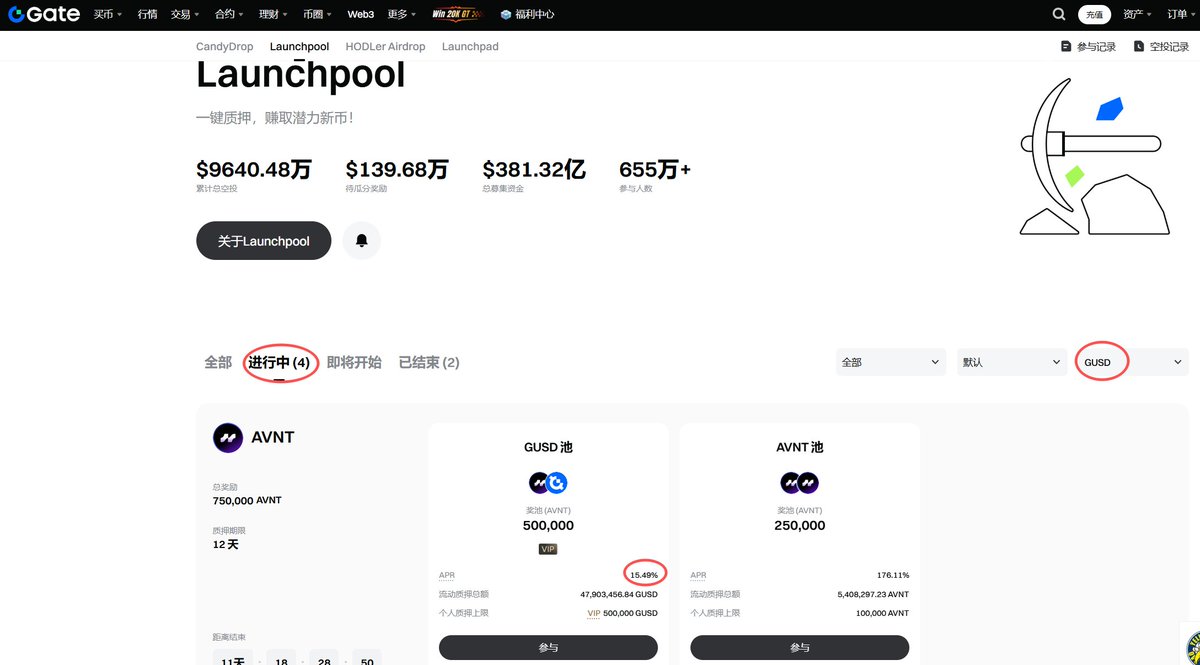Click the 47,903,456.84 GUSD staked amount
The height and width of the screenshot is (665, 1200).
(619, 594)
